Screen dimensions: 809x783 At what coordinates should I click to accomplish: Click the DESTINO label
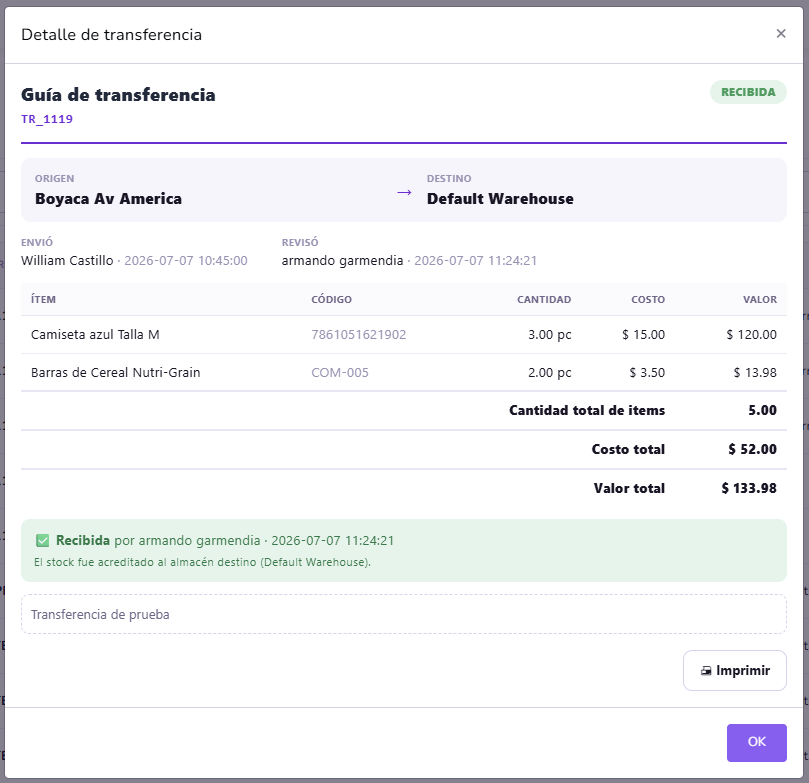[x=449, y=178]
